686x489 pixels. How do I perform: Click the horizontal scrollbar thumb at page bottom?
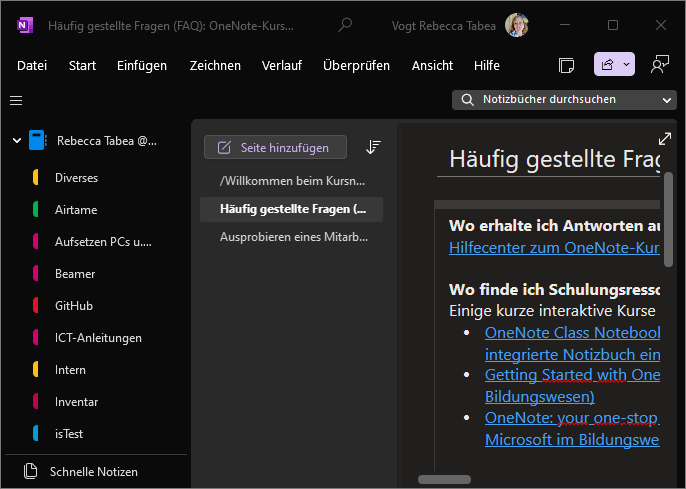click(444, 479)
